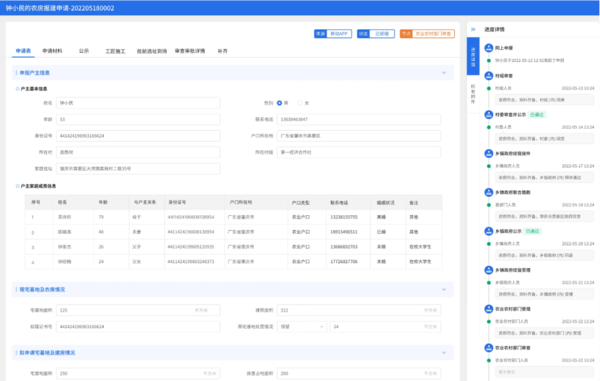The image size is (600, 381).
Task: Select the 女 radio button
Action: coord(300,103)
